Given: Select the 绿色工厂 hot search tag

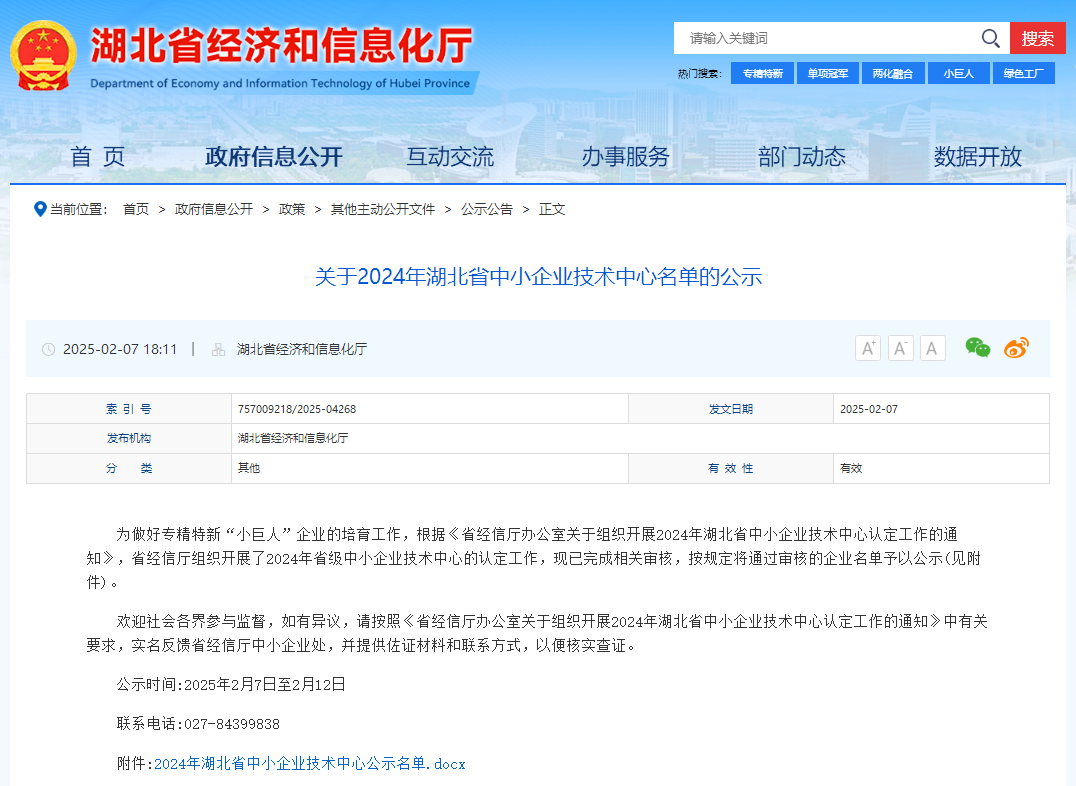Looking at the screenshot, I should pyautogui.click(x=1023, y=73).
